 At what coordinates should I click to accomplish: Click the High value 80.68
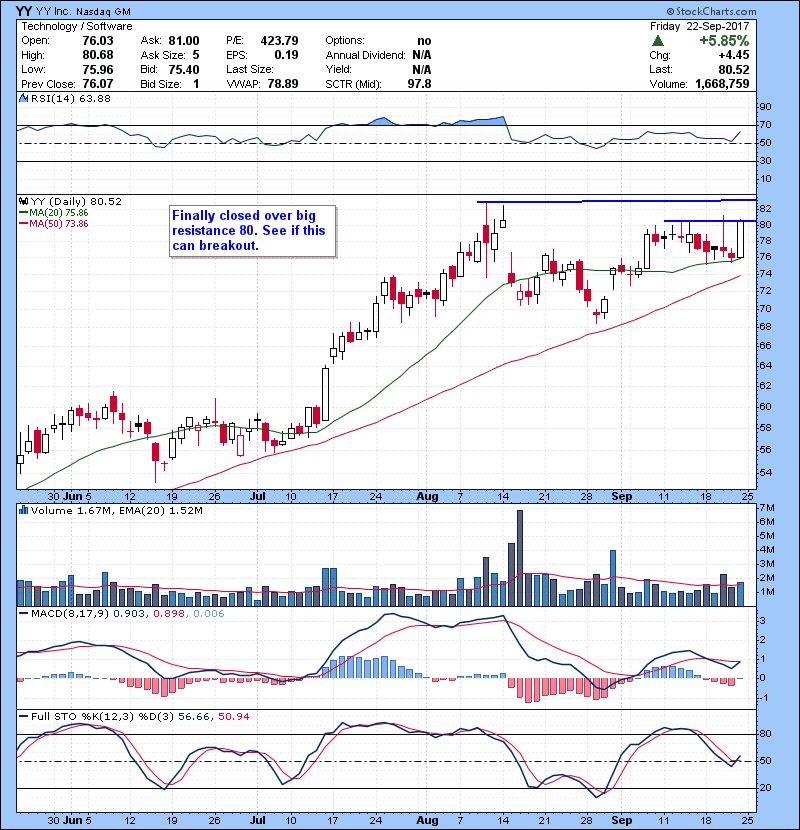[98, 55]
